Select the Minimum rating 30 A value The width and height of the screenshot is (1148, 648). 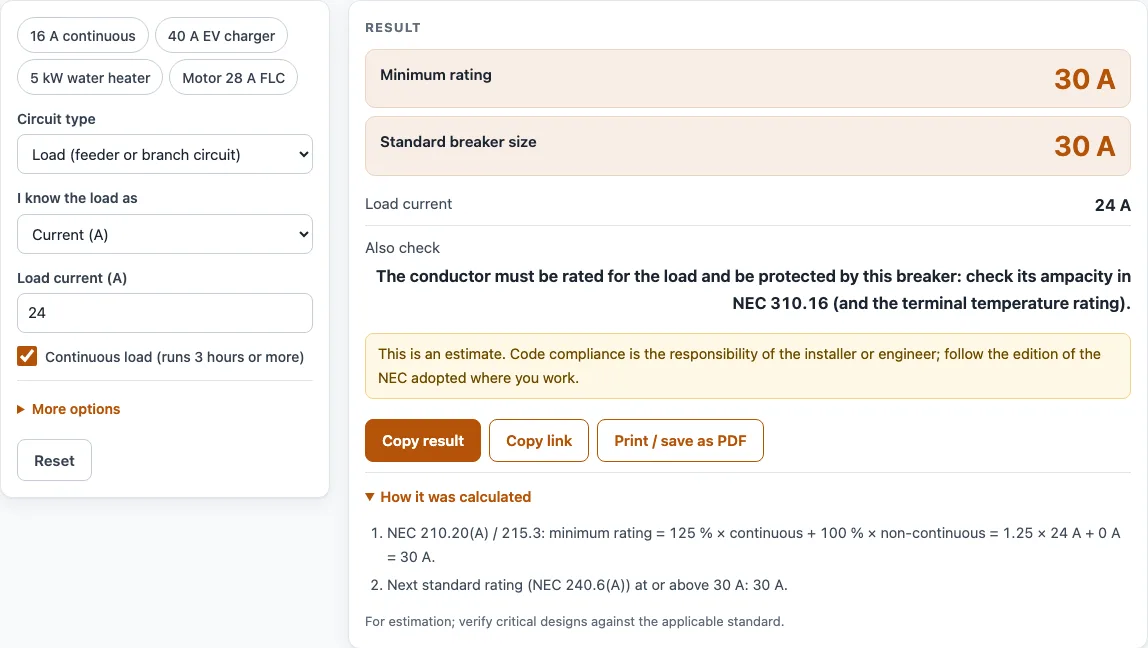[x=1084, y=79]
